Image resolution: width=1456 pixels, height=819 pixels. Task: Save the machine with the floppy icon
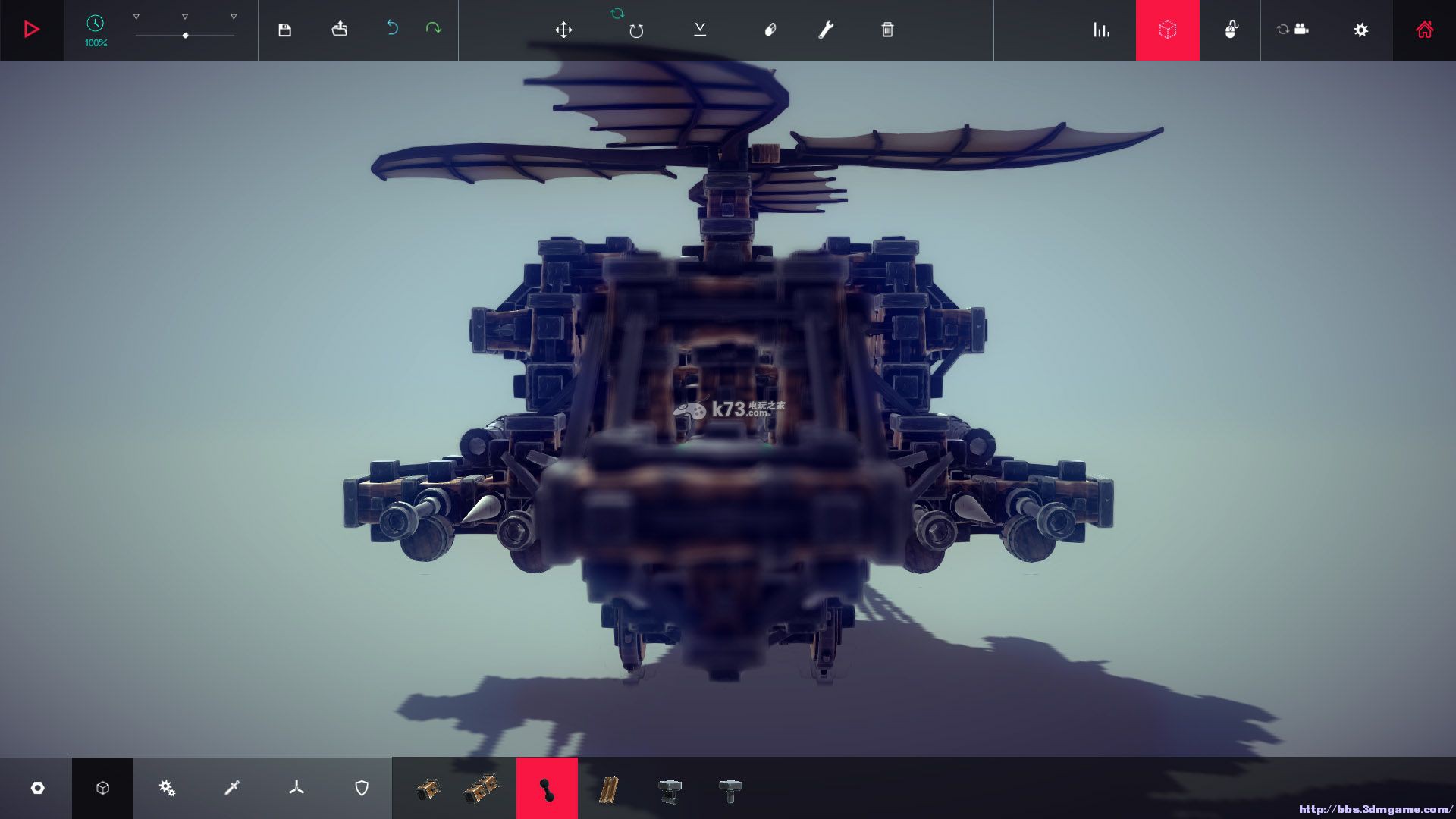click(284, 30)
